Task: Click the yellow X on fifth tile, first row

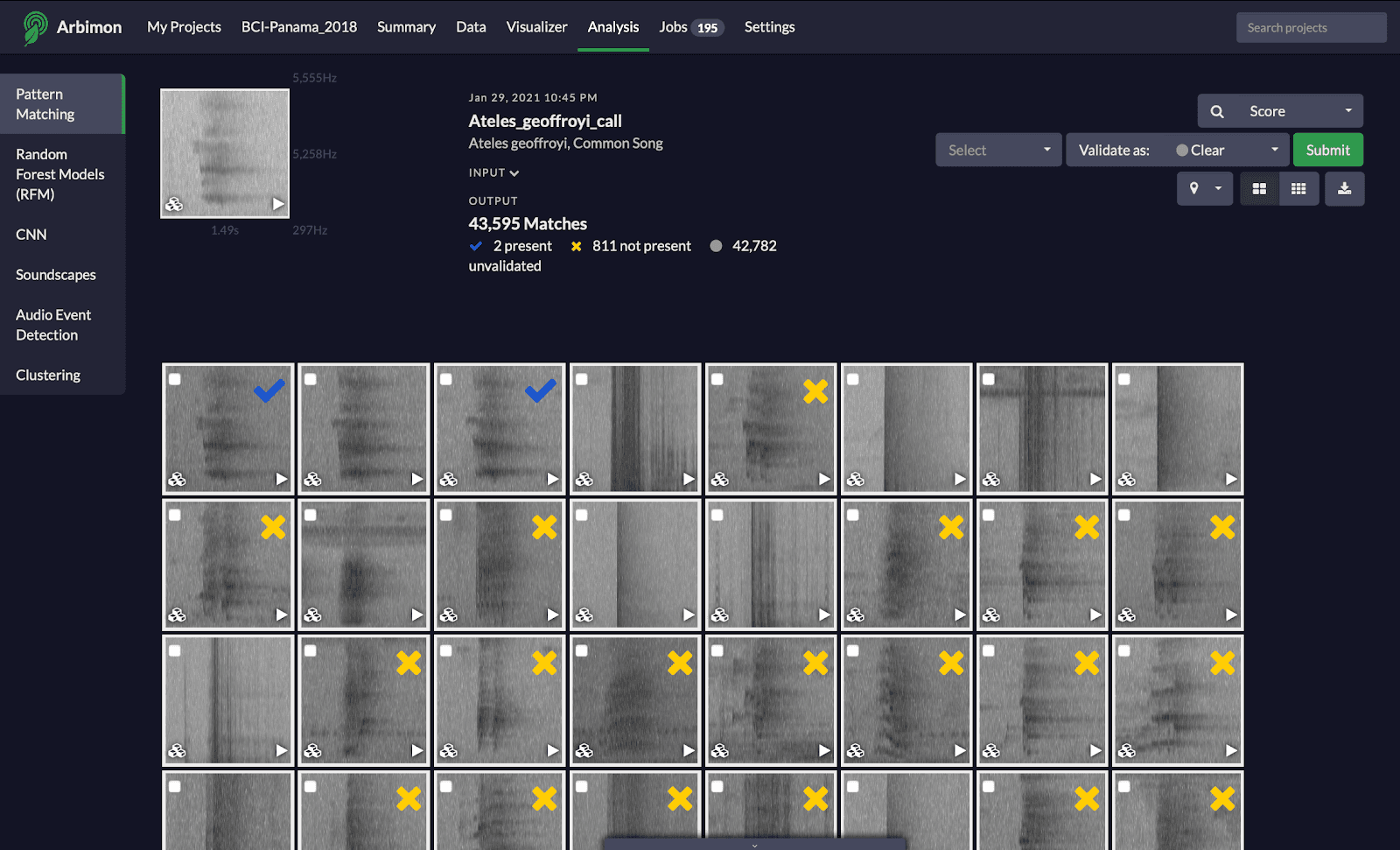Action: point(815,391)
